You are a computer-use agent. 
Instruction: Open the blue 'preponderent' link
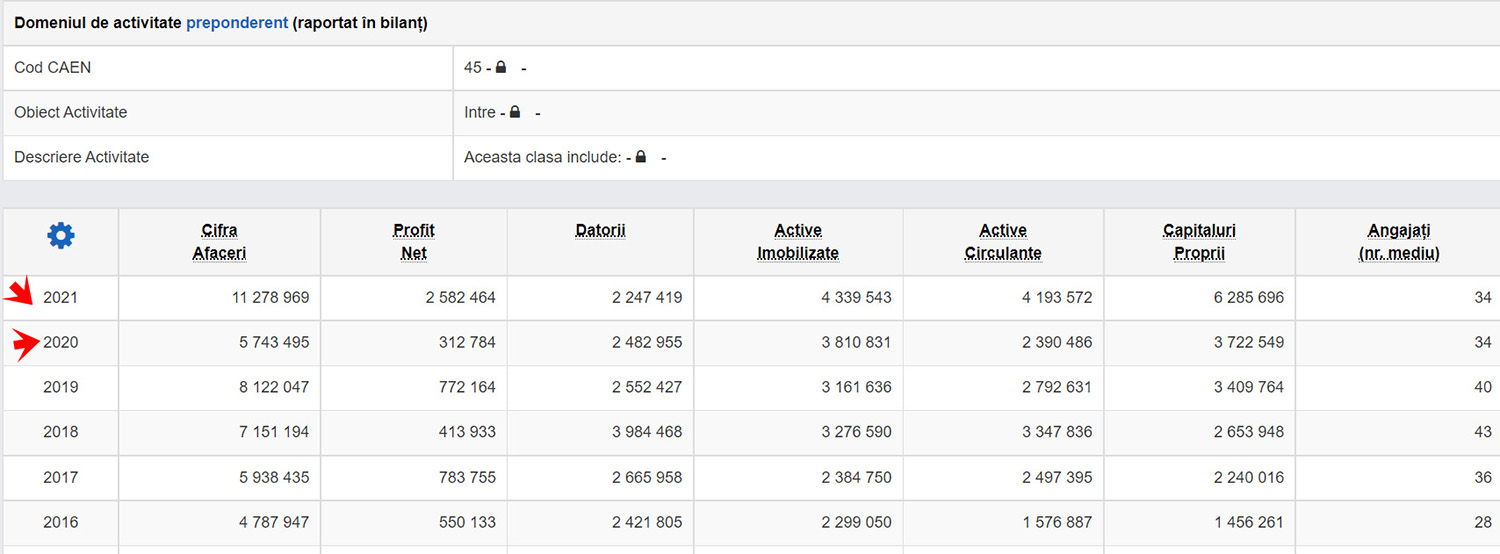pyautogui.click(x=237, y=23)
